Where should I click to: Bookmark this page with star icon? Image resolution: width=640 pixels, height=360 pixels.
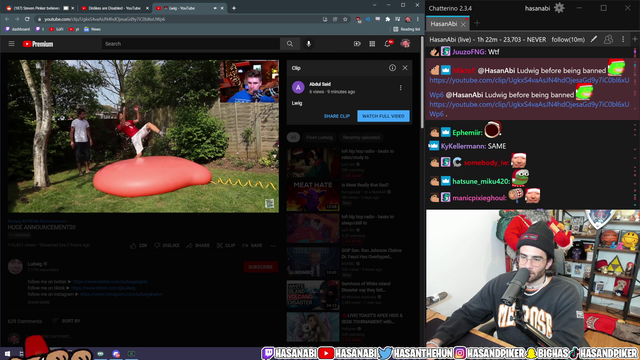point(345,19)
